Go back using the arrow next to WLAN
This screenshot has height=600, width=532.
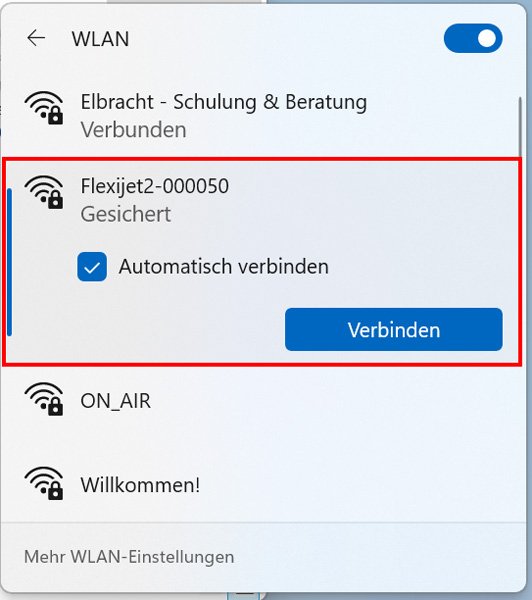[36, 38]
